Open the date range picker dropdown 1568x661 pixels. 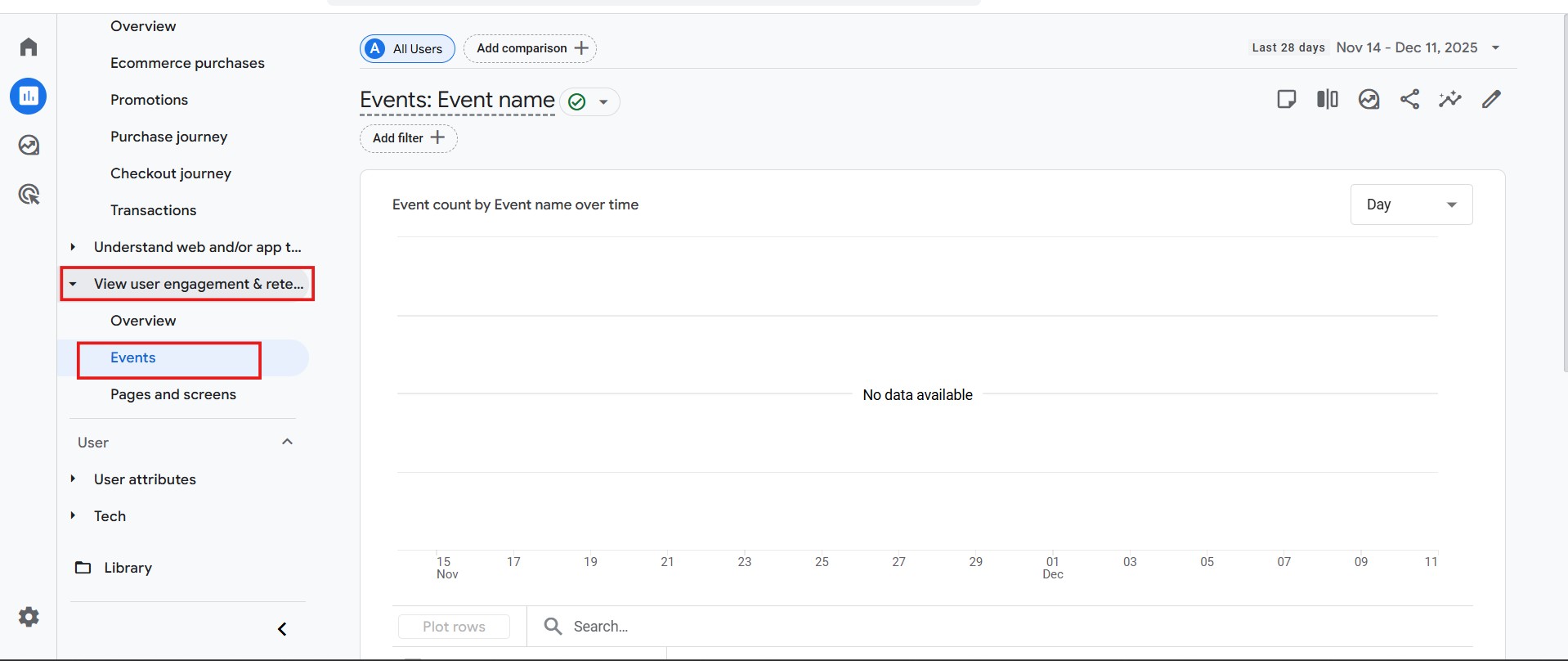pyautogui.click(x=1495, y=47)
